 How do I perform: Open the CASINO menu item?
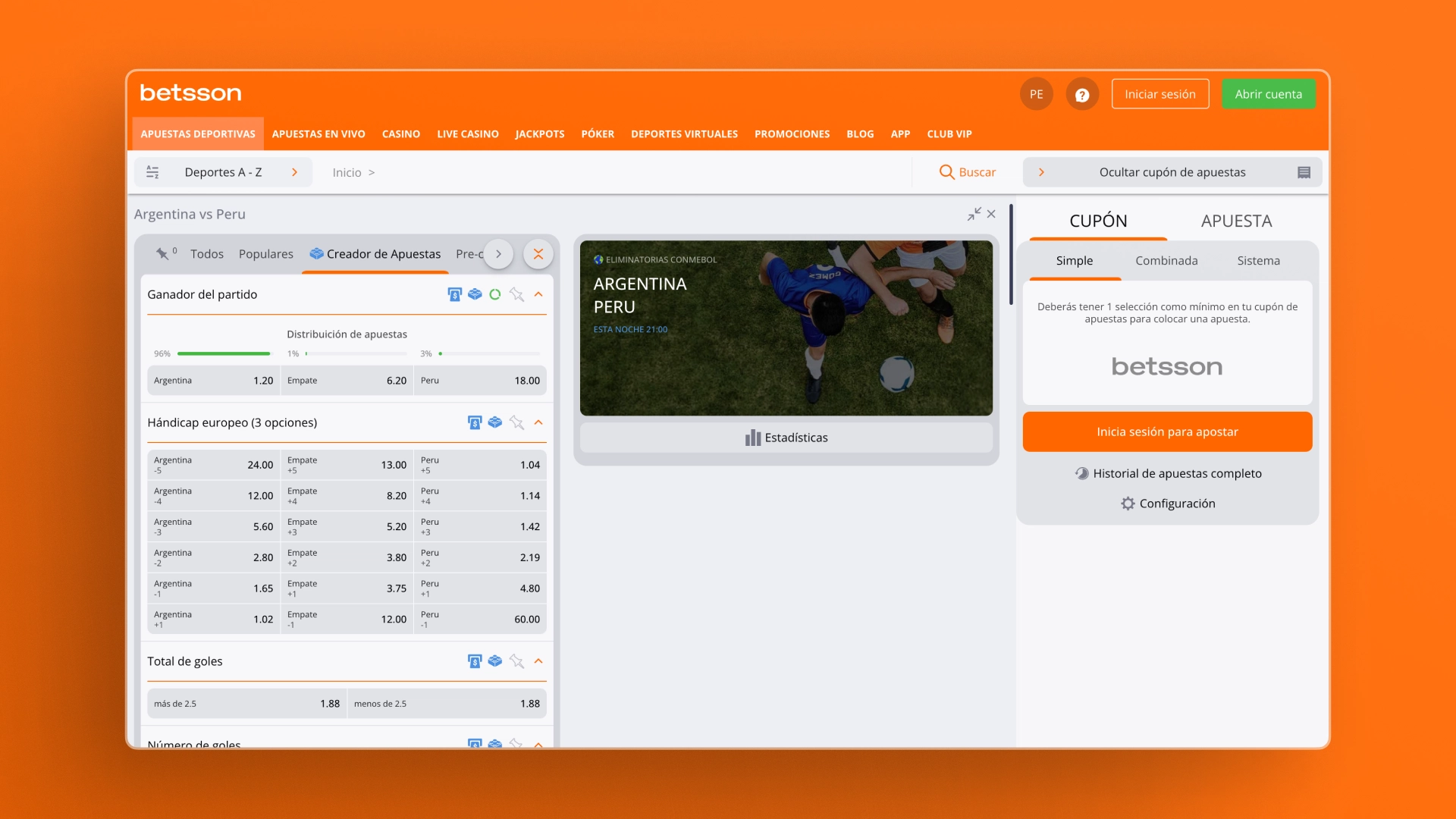coord(401,134)
